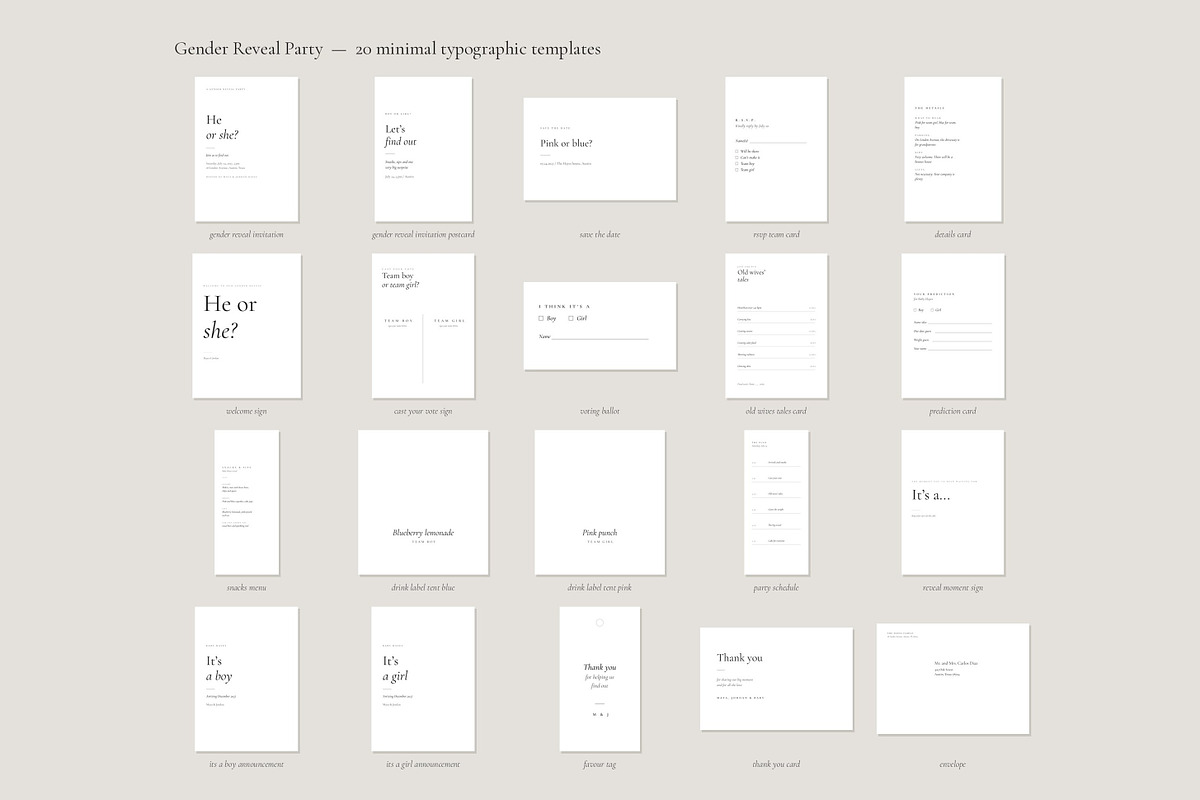Open the 'Pink or blue?' save the date card
Image resolution: width=1200 pixels, height=800 pixels.
[600, 148]
